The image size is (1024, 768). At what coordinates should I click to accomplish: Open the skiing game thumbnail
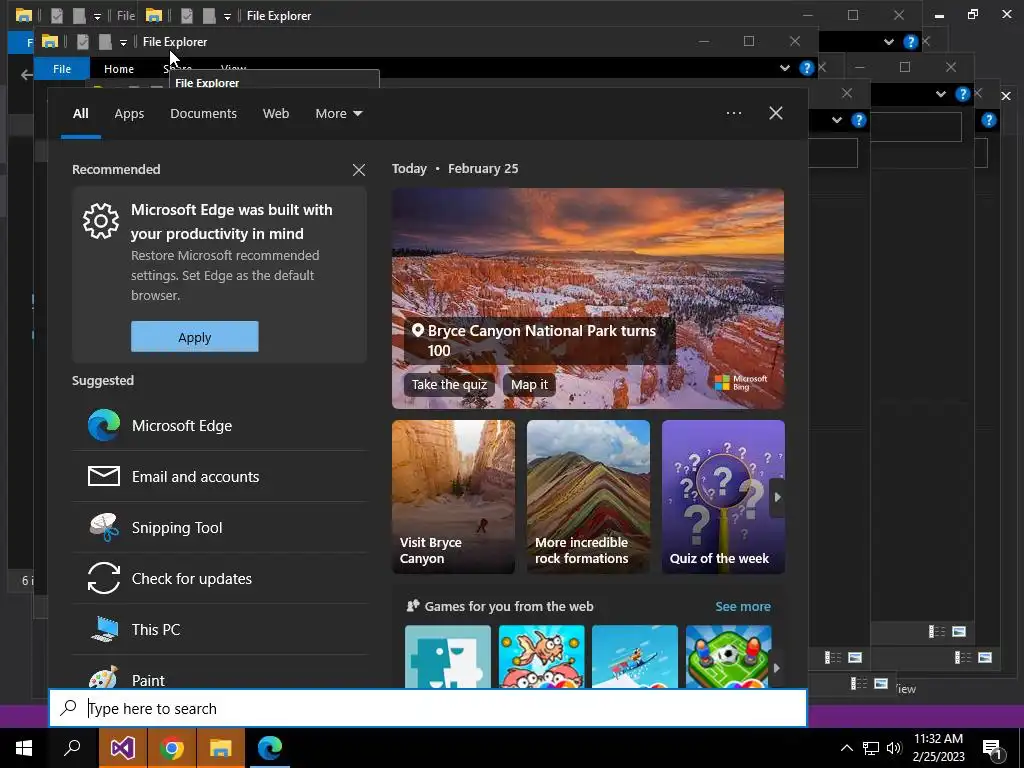tap(635, 656)
